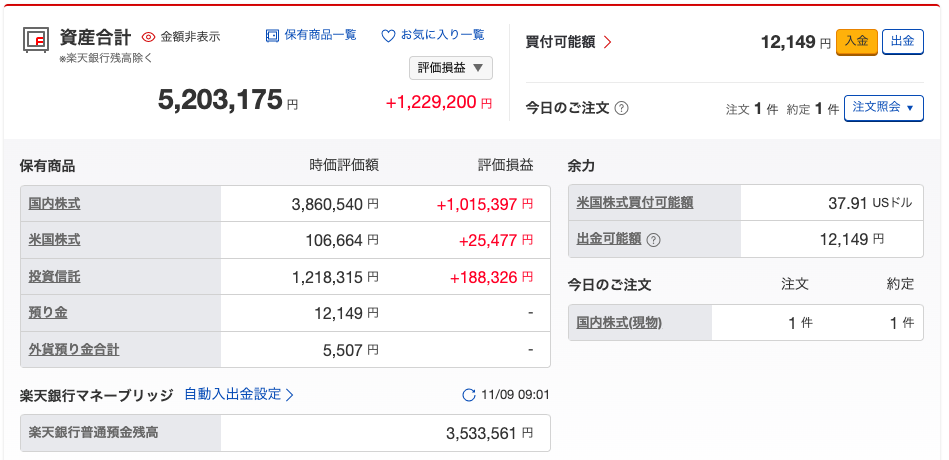Screen dimensions: 949x460
Task: Click the 出金 button
Action: click(x=902, y=42)
